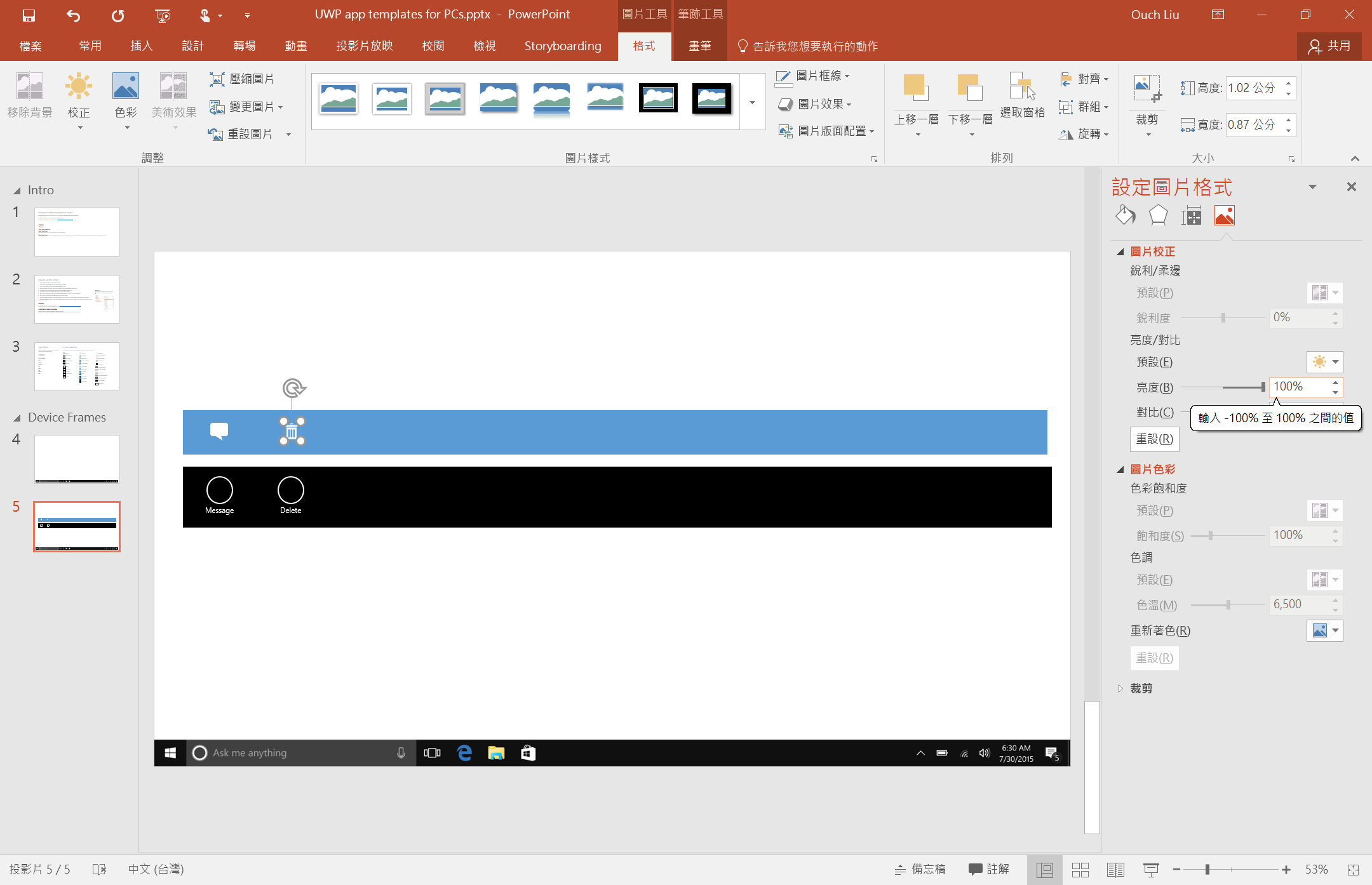Click the Crop (裁剪) tool icon
The image size is (1372, 885).
pos(1147,88)
